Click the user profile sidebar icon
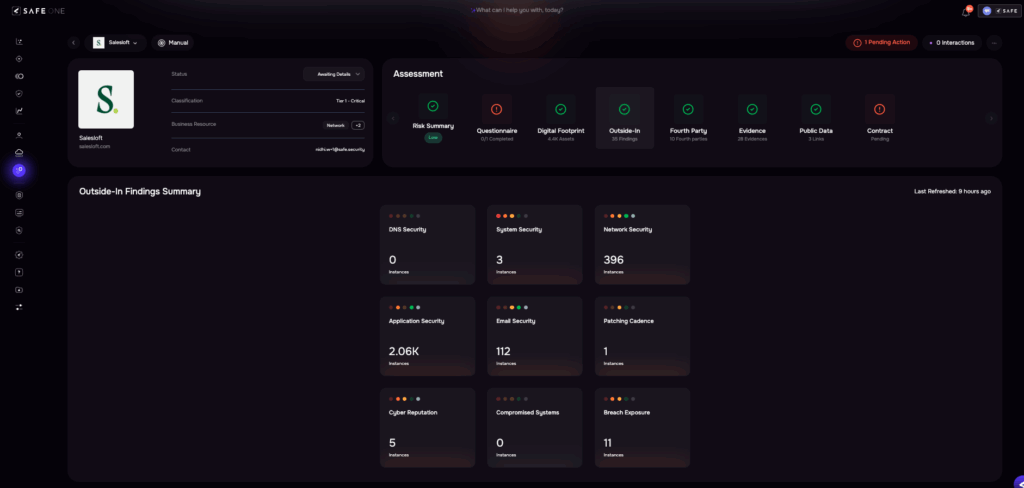The image size is (1024, 488). click(x=19, y=135)
